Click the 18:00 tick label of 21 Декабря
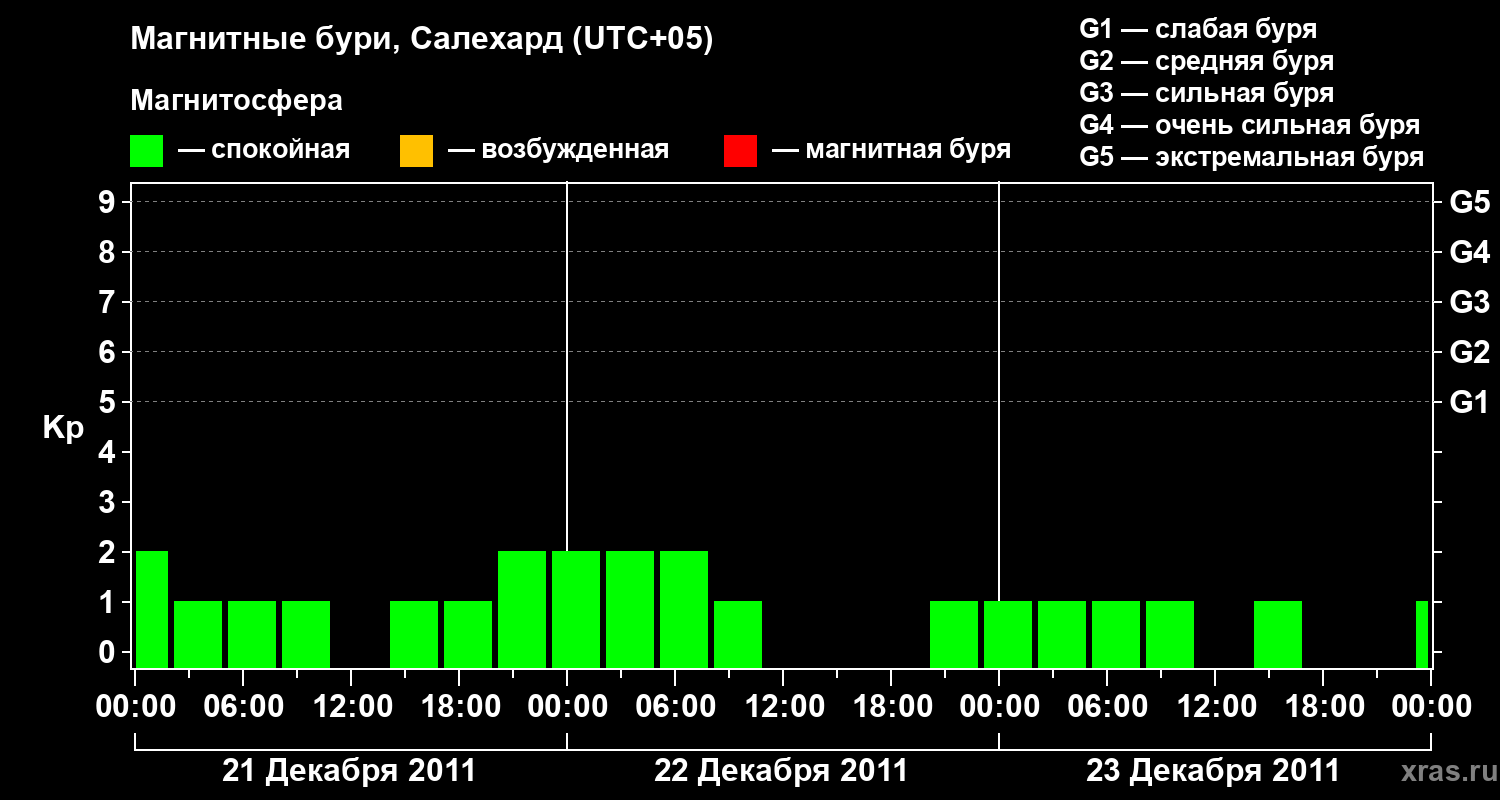 pyautogui.click(x=459, y=706)
